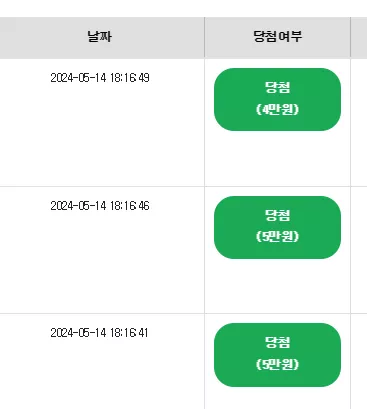Image resolution: width=367 pixels, height=409 pixels.
Task: Click the (4만원) amount text
Action: 277,109
